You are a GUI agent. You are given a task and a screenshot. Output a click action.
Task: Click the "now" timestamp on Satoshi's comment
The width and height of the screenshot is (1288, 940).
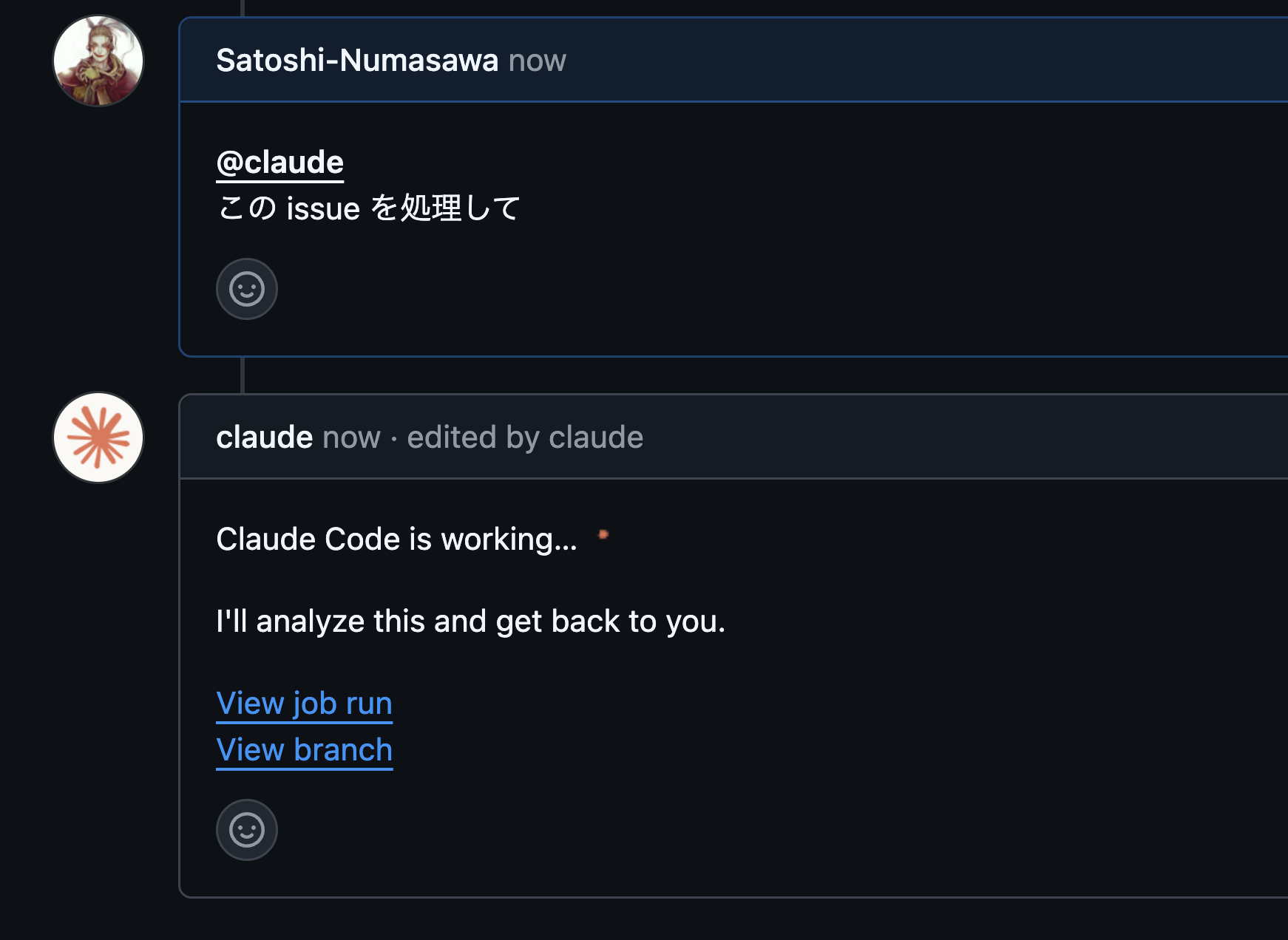538,61
